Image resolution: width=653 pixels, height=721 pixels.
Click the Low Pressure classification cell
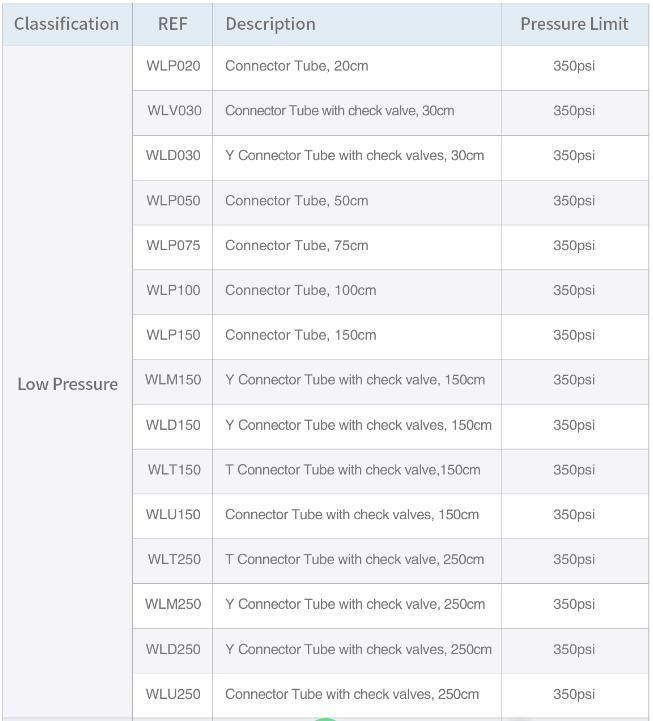click(x=68, y=384)
